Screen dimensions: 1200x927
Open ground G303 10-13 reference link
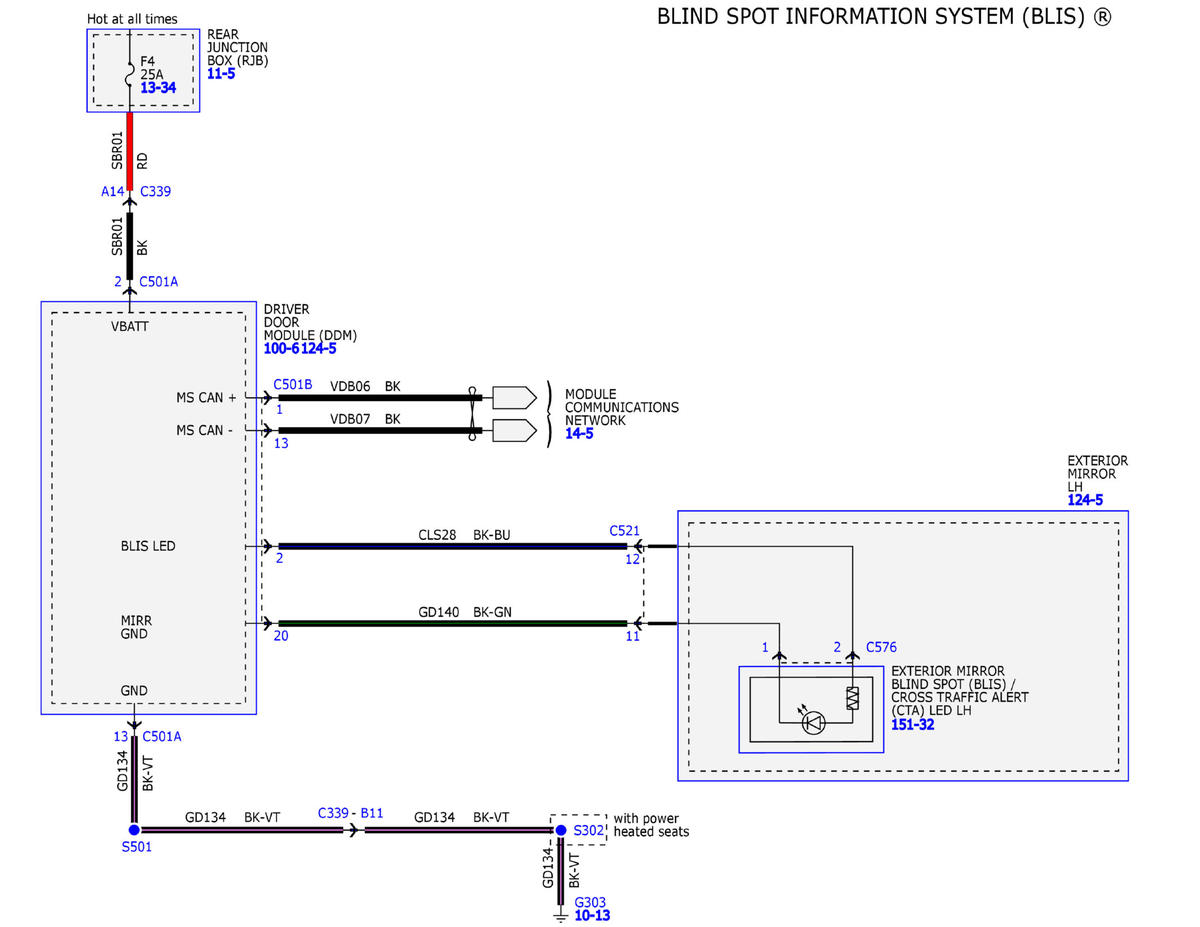coord(592,915)
